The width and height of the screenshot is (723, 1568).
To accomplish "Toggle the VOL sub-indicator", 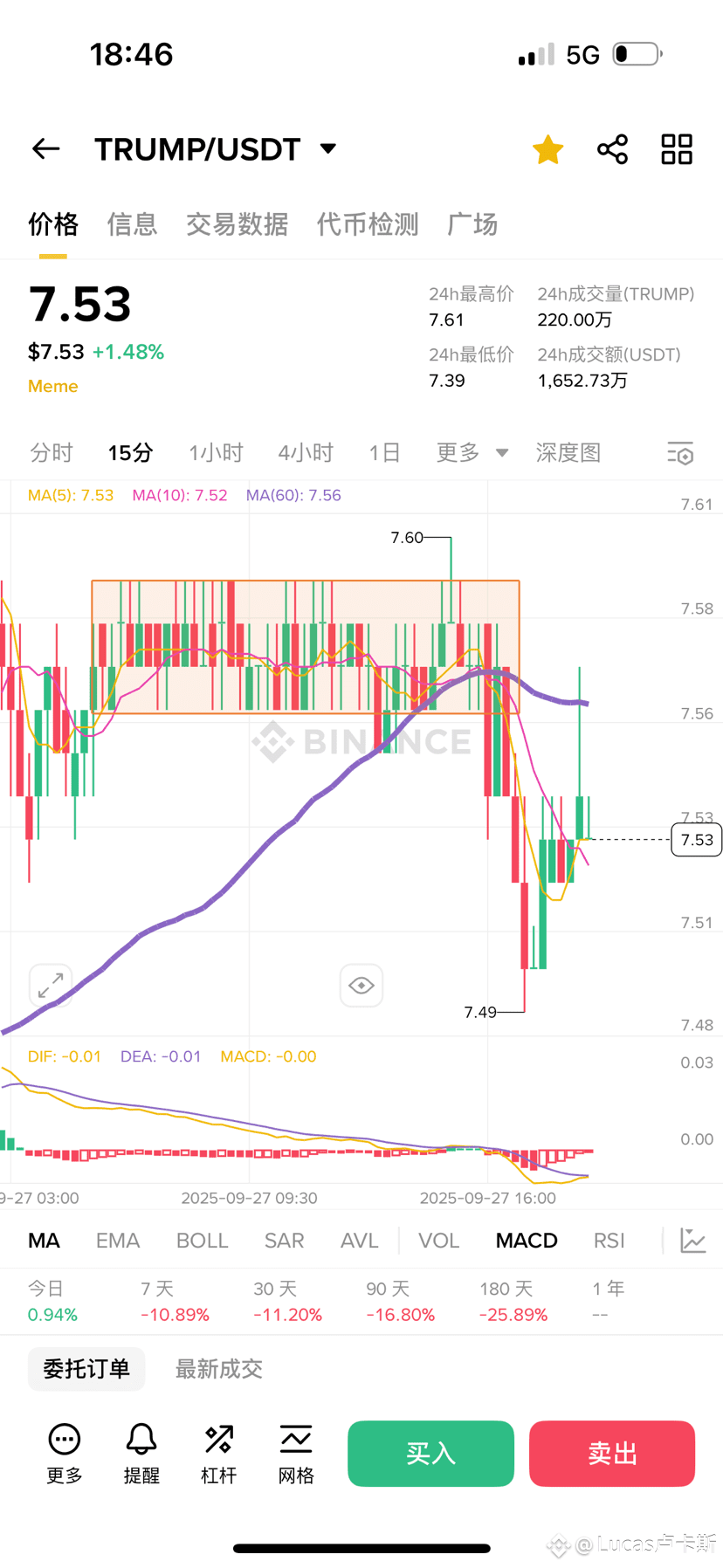I will [438, 1241].
